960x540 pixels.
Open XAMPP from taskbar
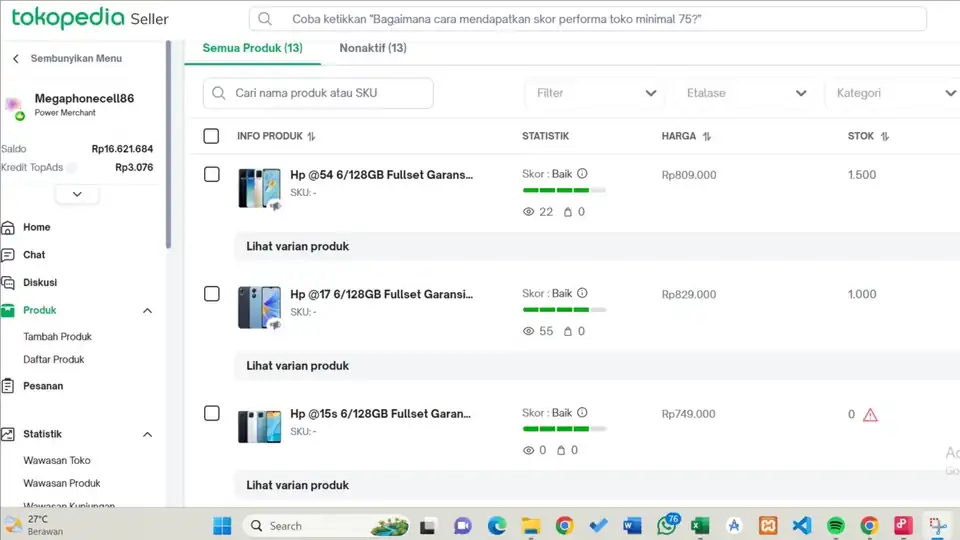click(768, 525)
